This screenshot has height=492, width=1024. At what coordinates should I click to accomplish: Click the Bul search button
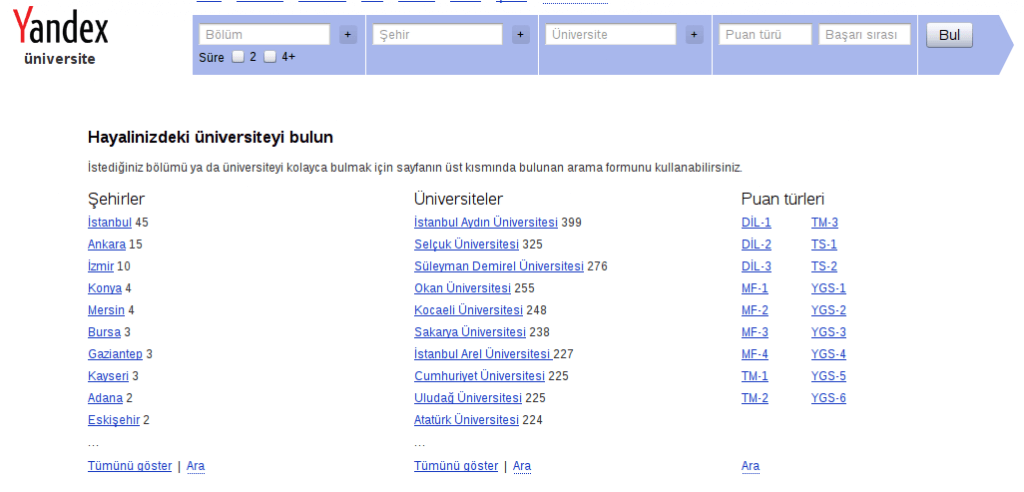click(x=949, y=35)
